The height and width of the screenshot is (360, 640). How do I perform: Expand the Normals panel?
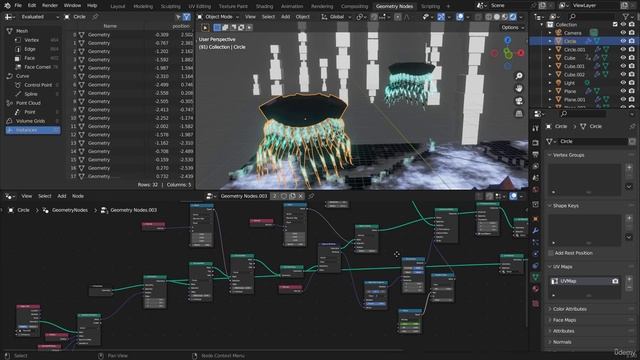550,342
